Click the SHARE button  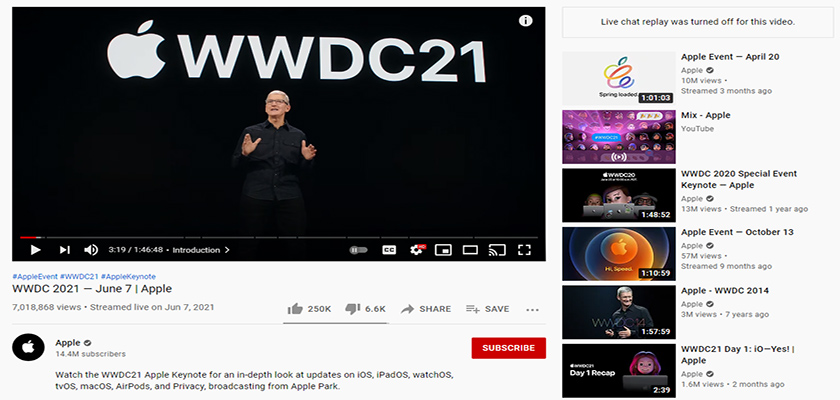point(426,309)
